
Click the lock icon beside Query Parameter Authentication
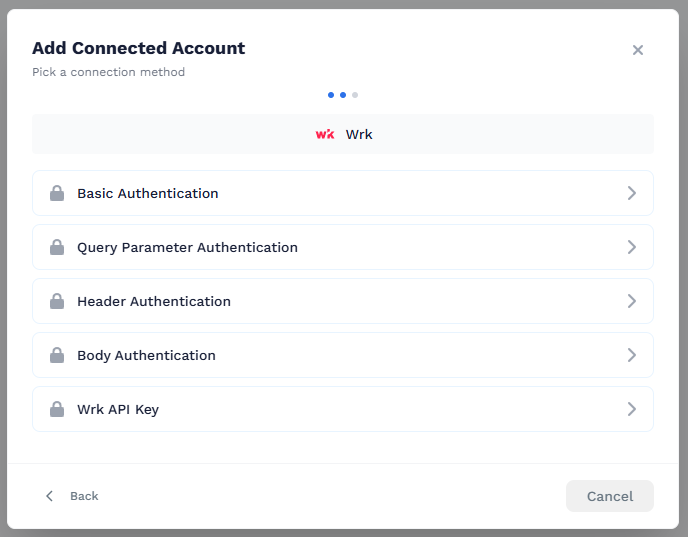click(x=57, y=247)
